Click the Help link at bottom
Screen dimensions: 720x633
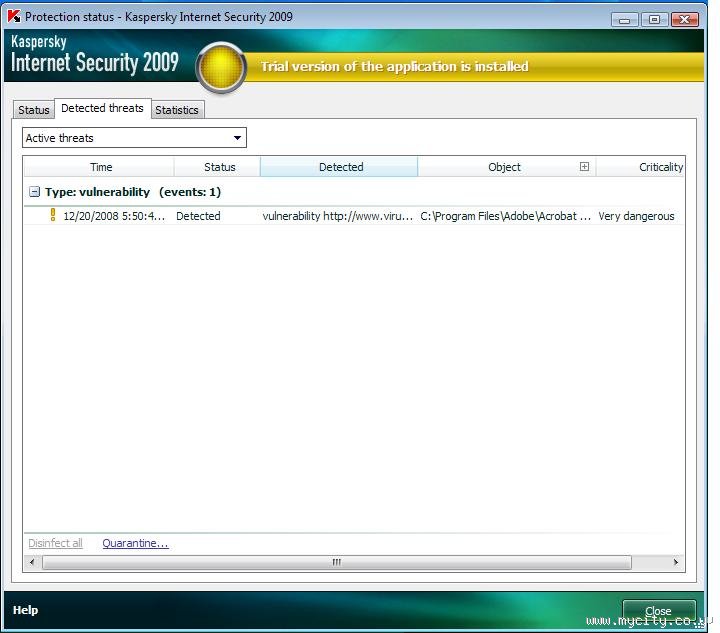click(x=25, y=610)
